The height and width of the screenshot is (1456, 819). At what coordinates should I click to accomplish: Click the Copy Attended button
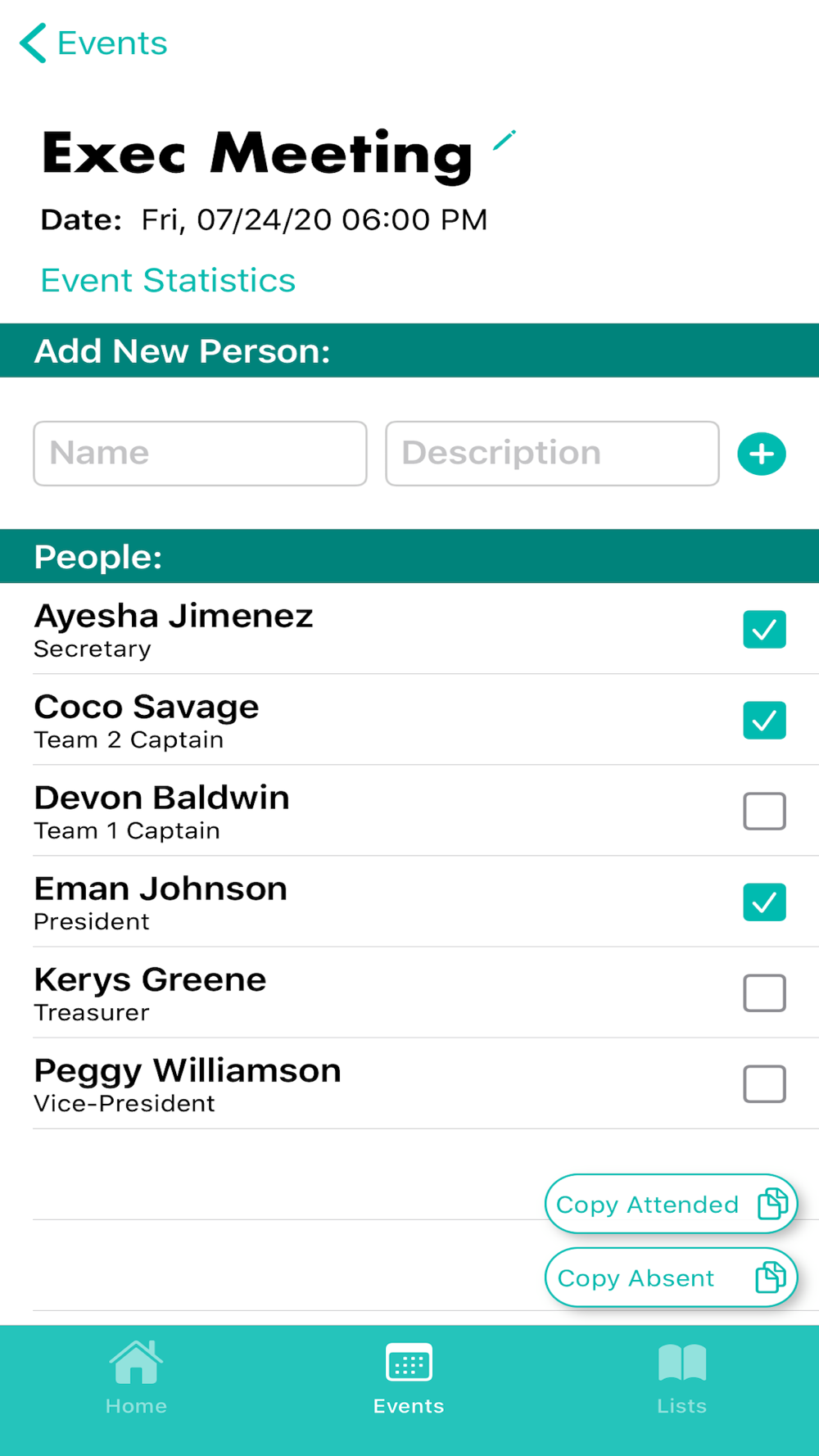point(671,1204)
